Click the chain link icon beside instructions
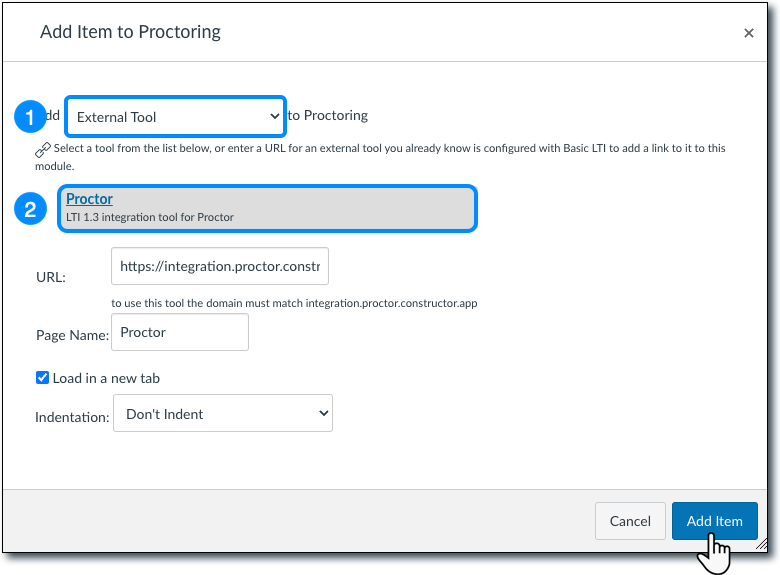Image resolution: width=780 pixels, height=575 pixels. tap(42, 149)
